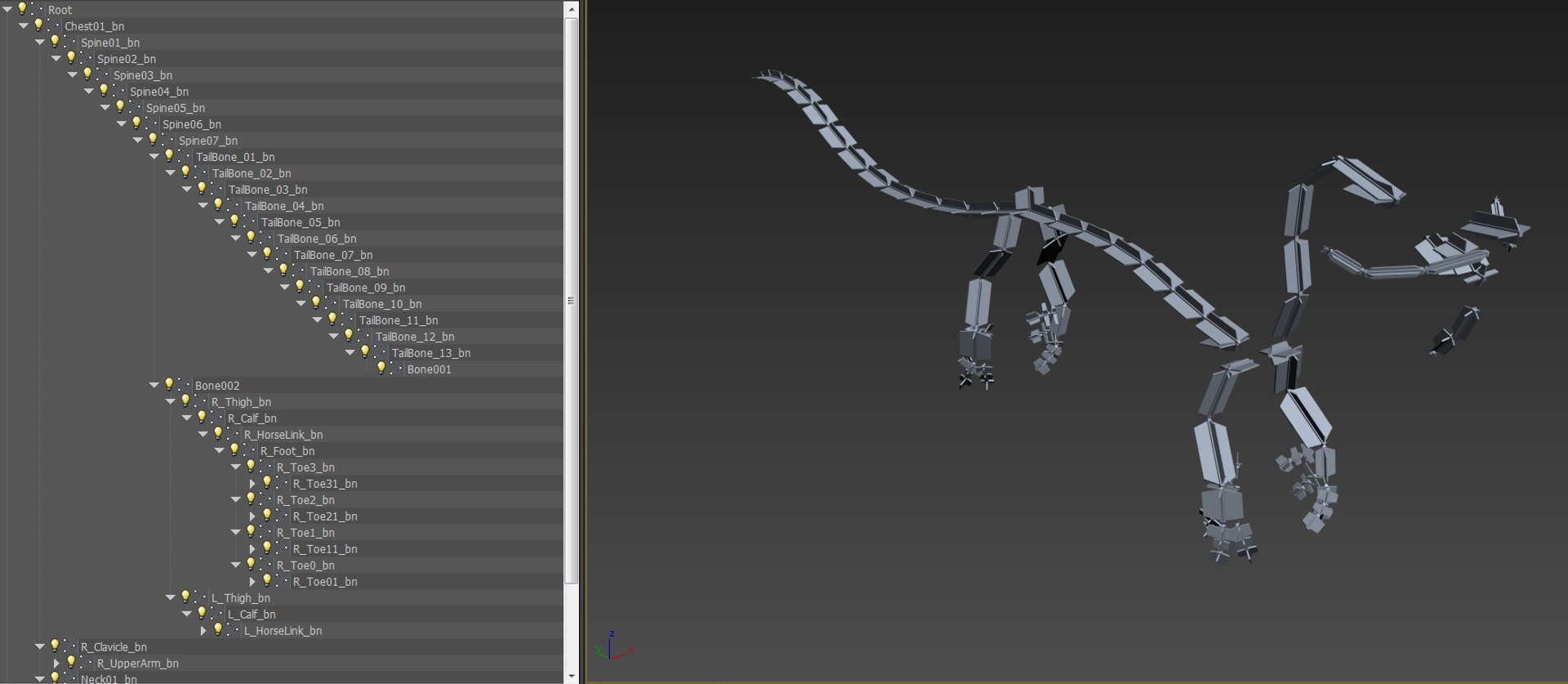
Task: Toggle L_Calf_bn lightbulb visibility
Action: click(202, 614)
